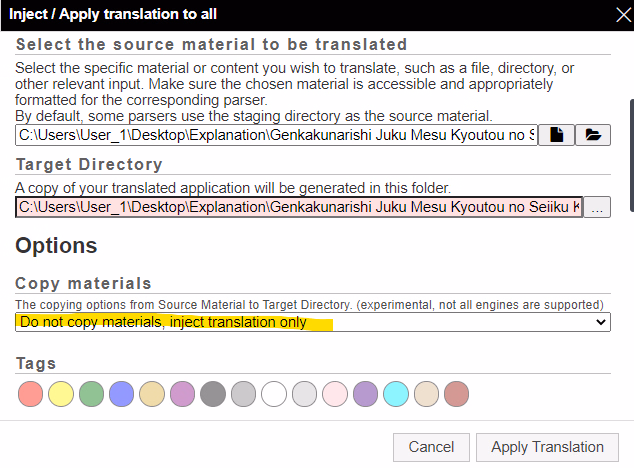Select the blue tag color
Screen dimensions: 634x468
pyautogui.click(x=122, y=394)
